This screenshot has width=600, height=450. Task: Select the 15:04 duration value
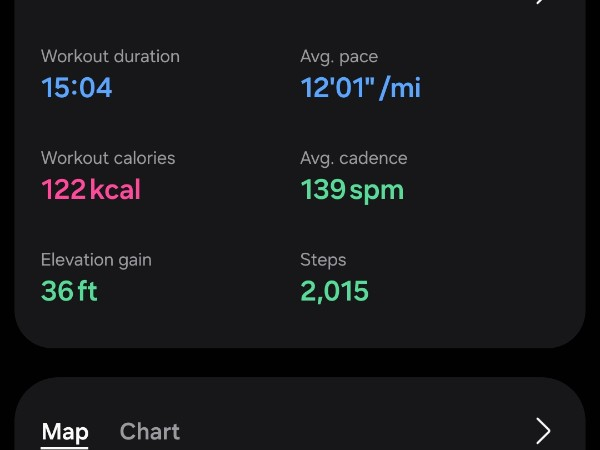coord(77,88)
